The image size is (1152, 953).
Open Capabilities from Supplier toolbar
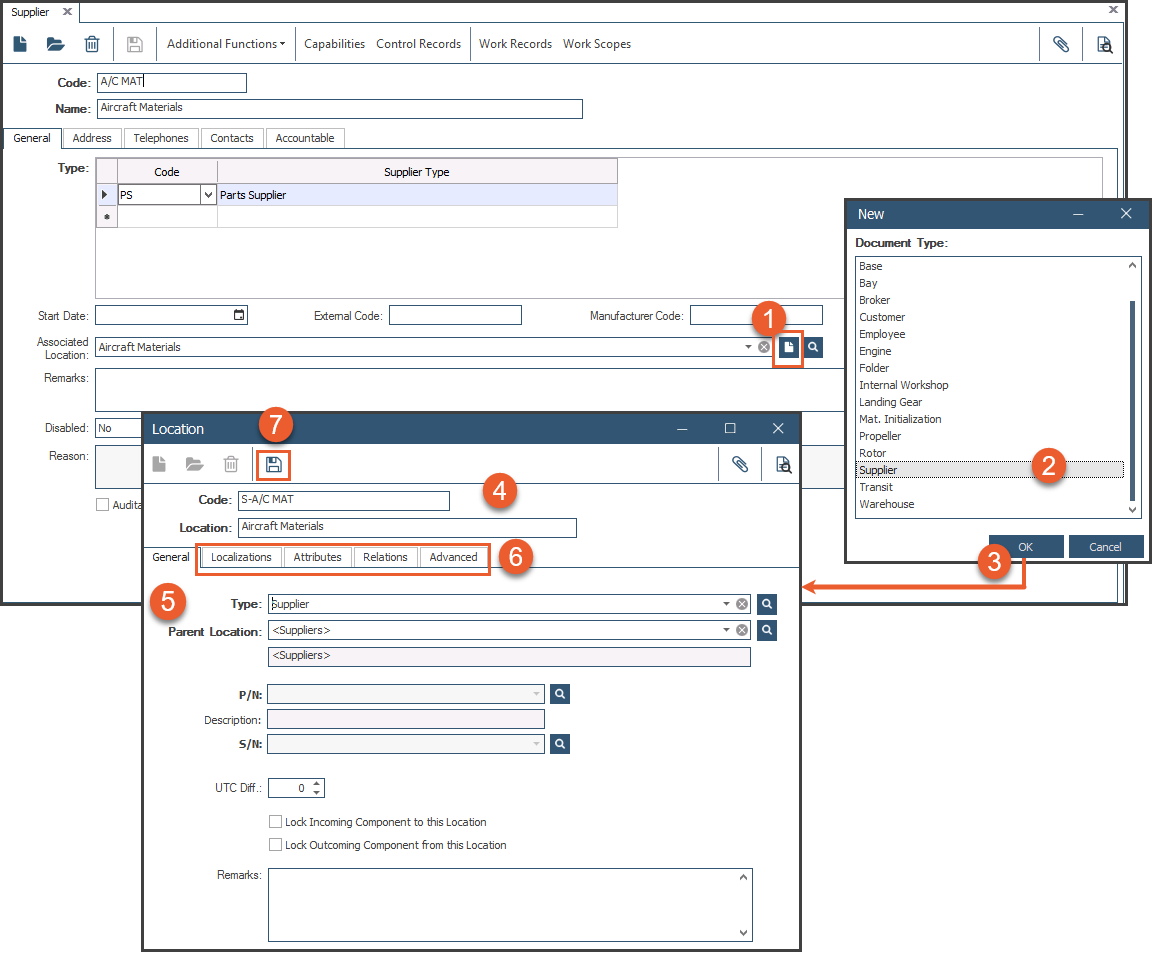click(x=334, y=44)
